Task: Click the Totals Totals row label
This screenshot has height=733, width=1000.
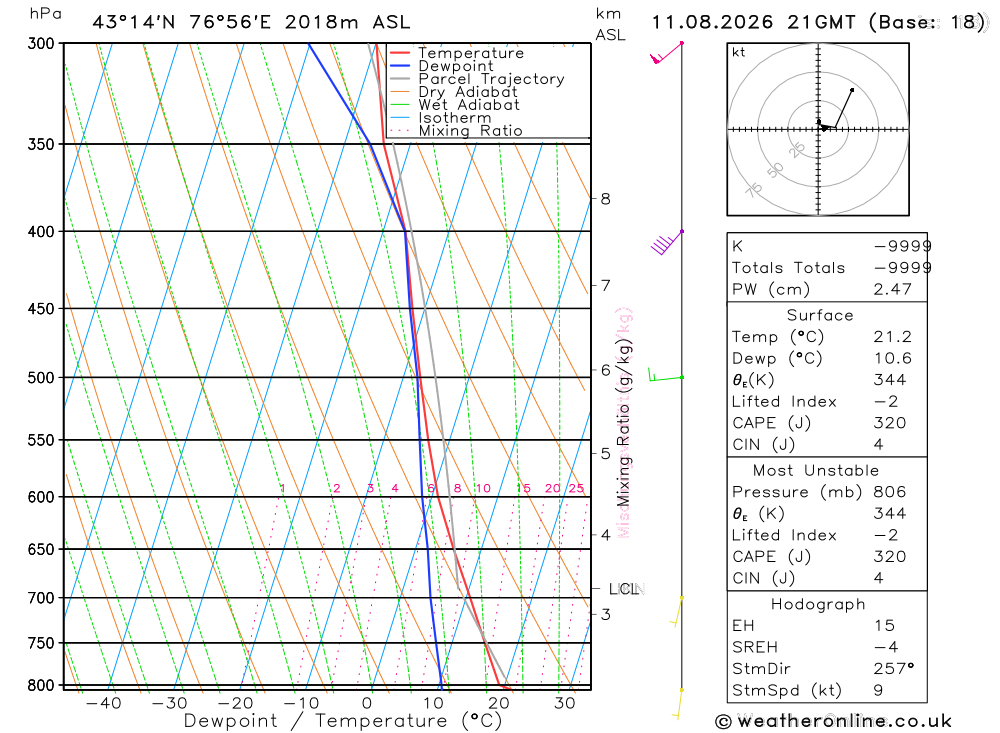Action: (788, 268)
